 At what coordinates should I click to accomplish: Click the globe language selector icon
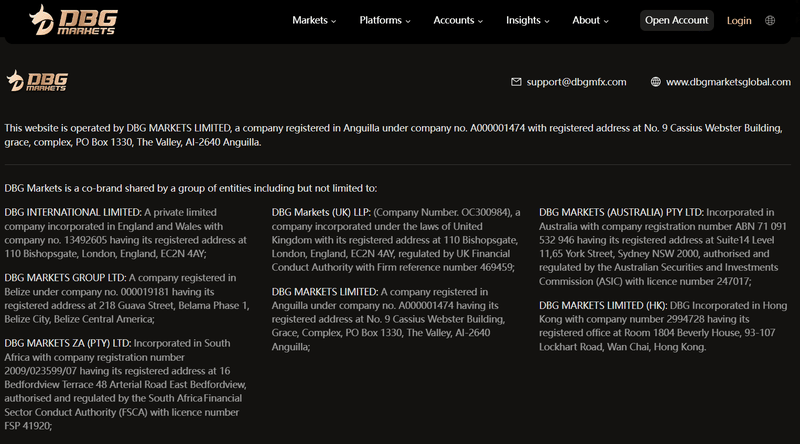[x=770, y=20]
